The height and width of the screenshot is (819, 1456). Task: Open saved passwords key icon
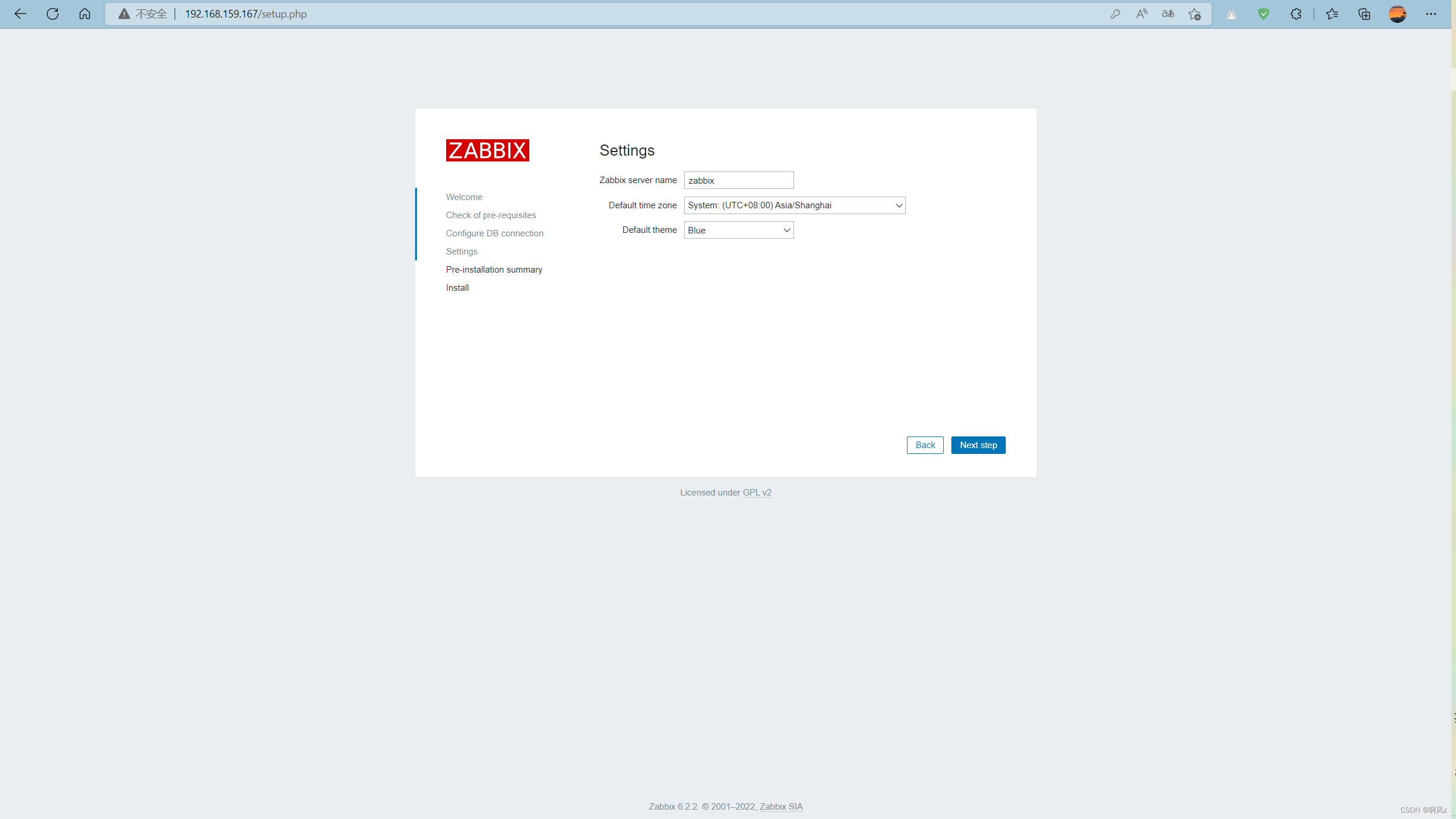[x=1115, y=14]
